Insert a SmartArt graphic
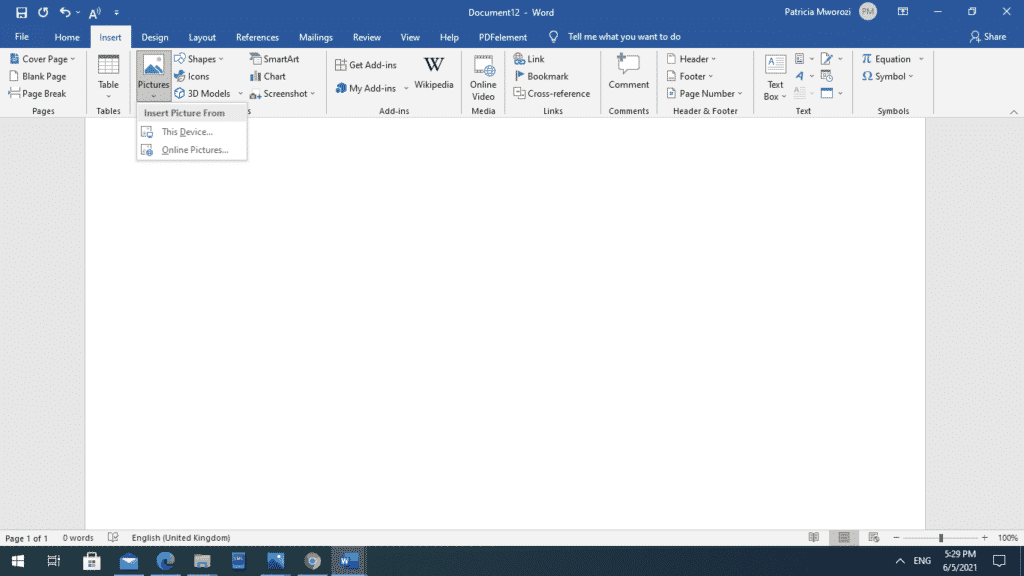 [x=274, y=59]
